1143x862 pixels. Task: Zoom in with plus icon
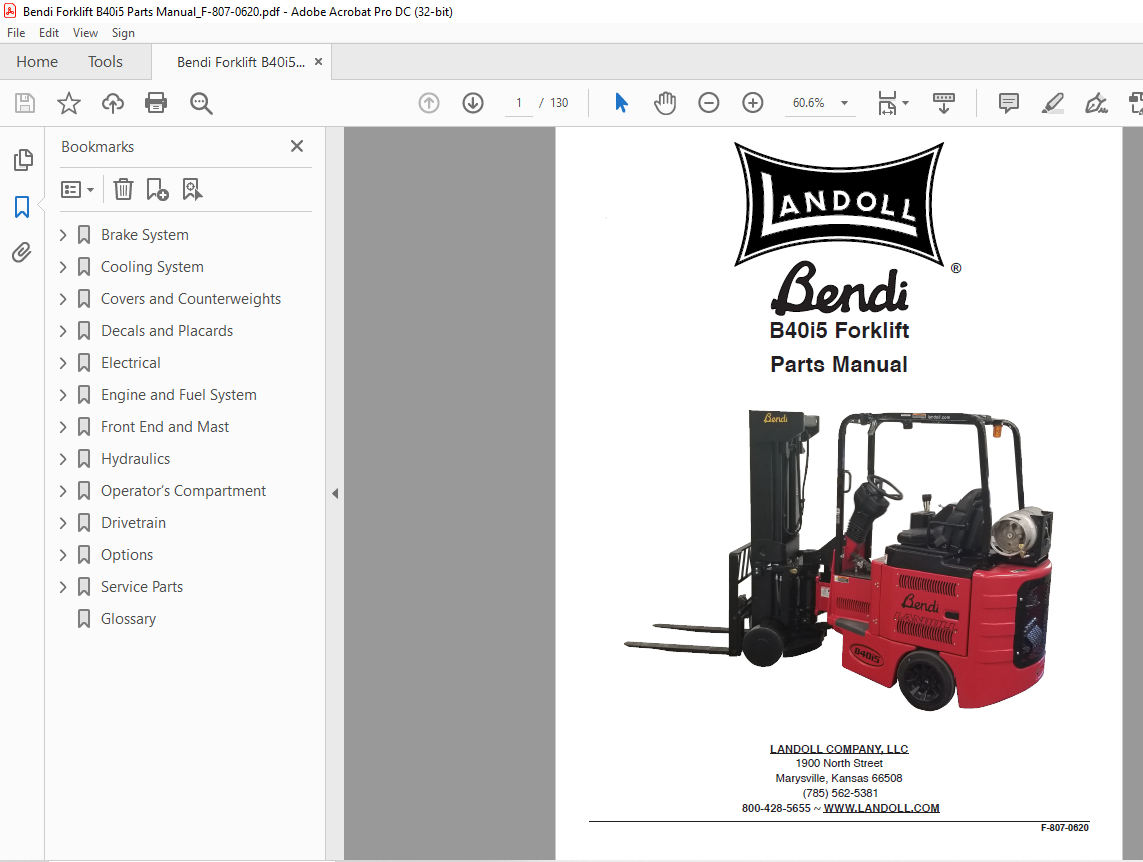pos(752,103)
